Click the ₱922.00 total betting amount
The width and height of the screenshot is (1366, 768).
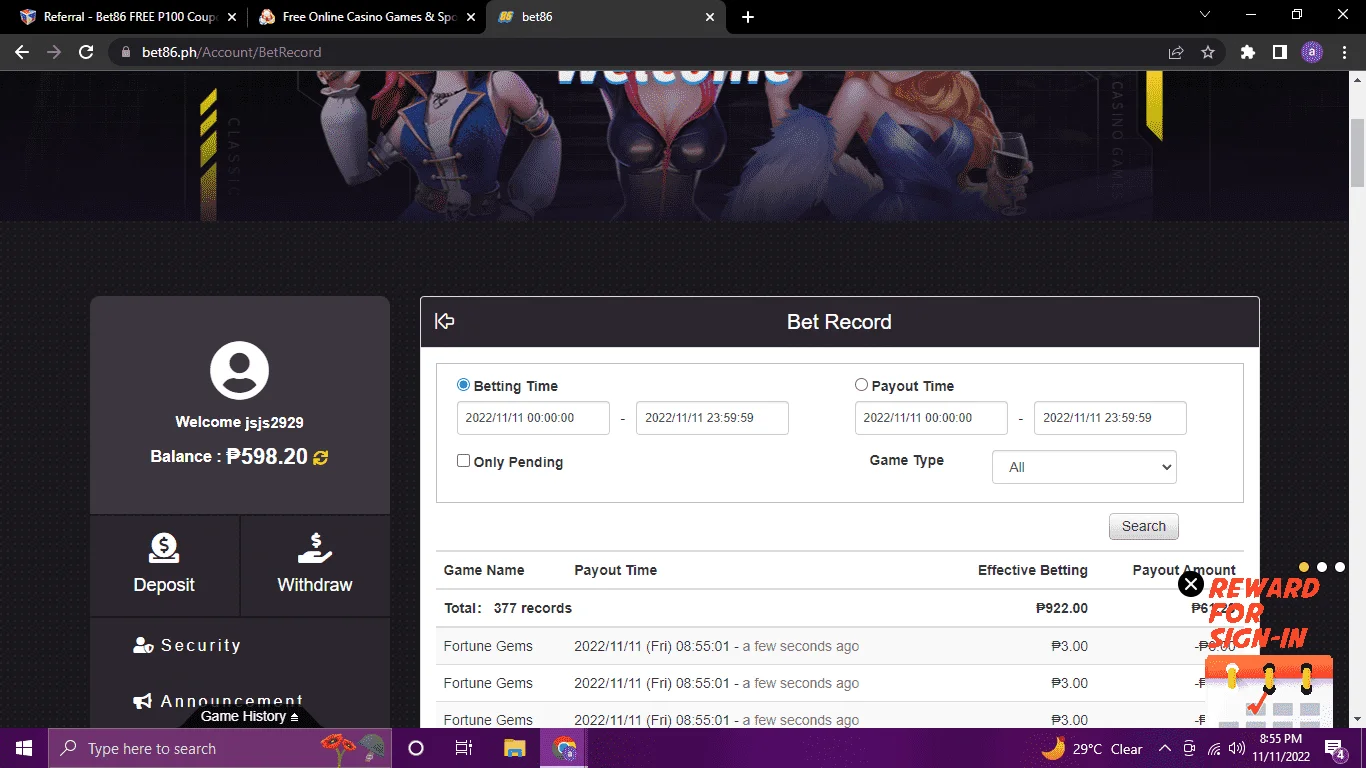coord(1062,608)
